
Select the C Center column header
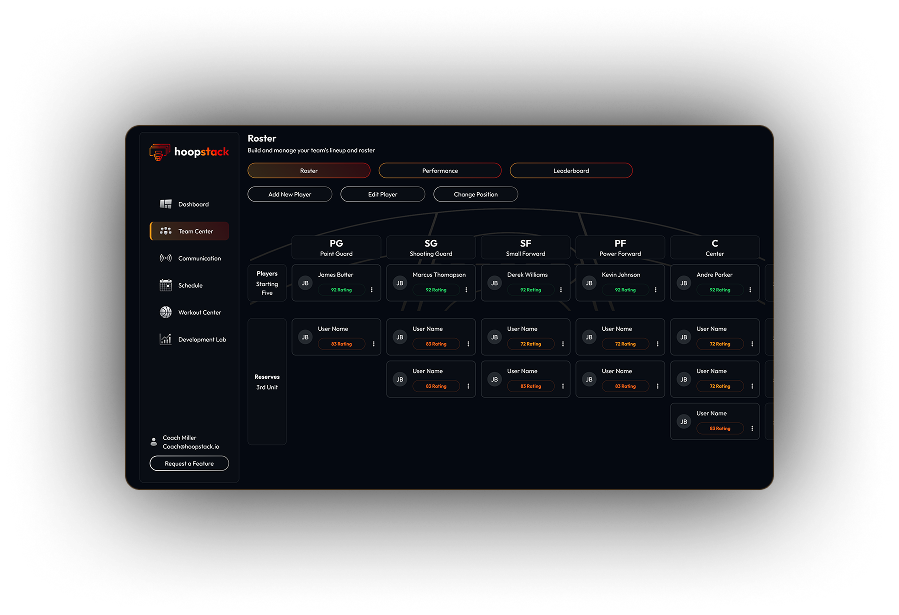[714, 247]
